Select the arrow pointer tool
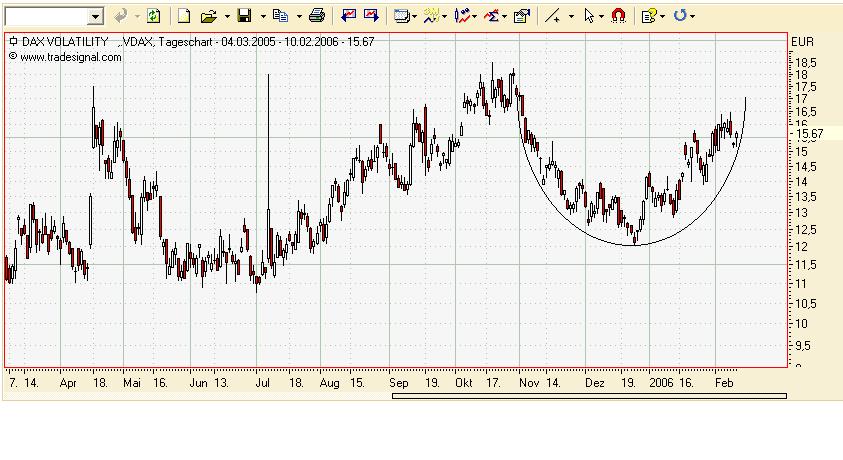 tap(589, 17)
